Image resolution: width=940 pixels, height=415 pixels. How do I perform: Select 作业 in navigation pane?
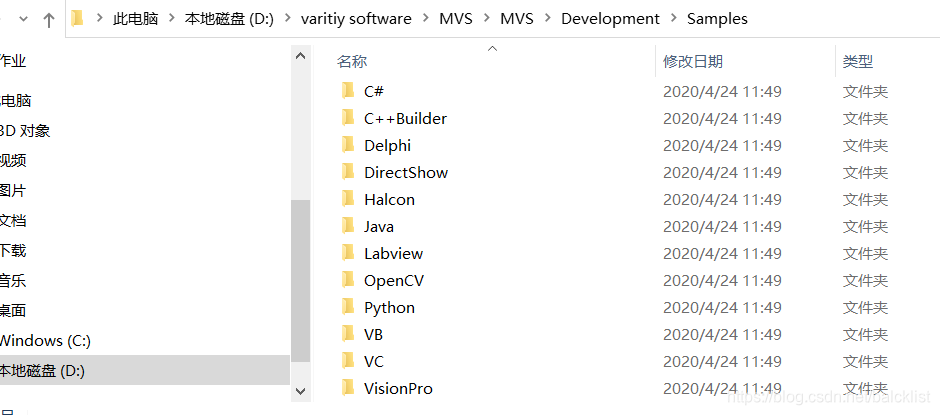13,61
